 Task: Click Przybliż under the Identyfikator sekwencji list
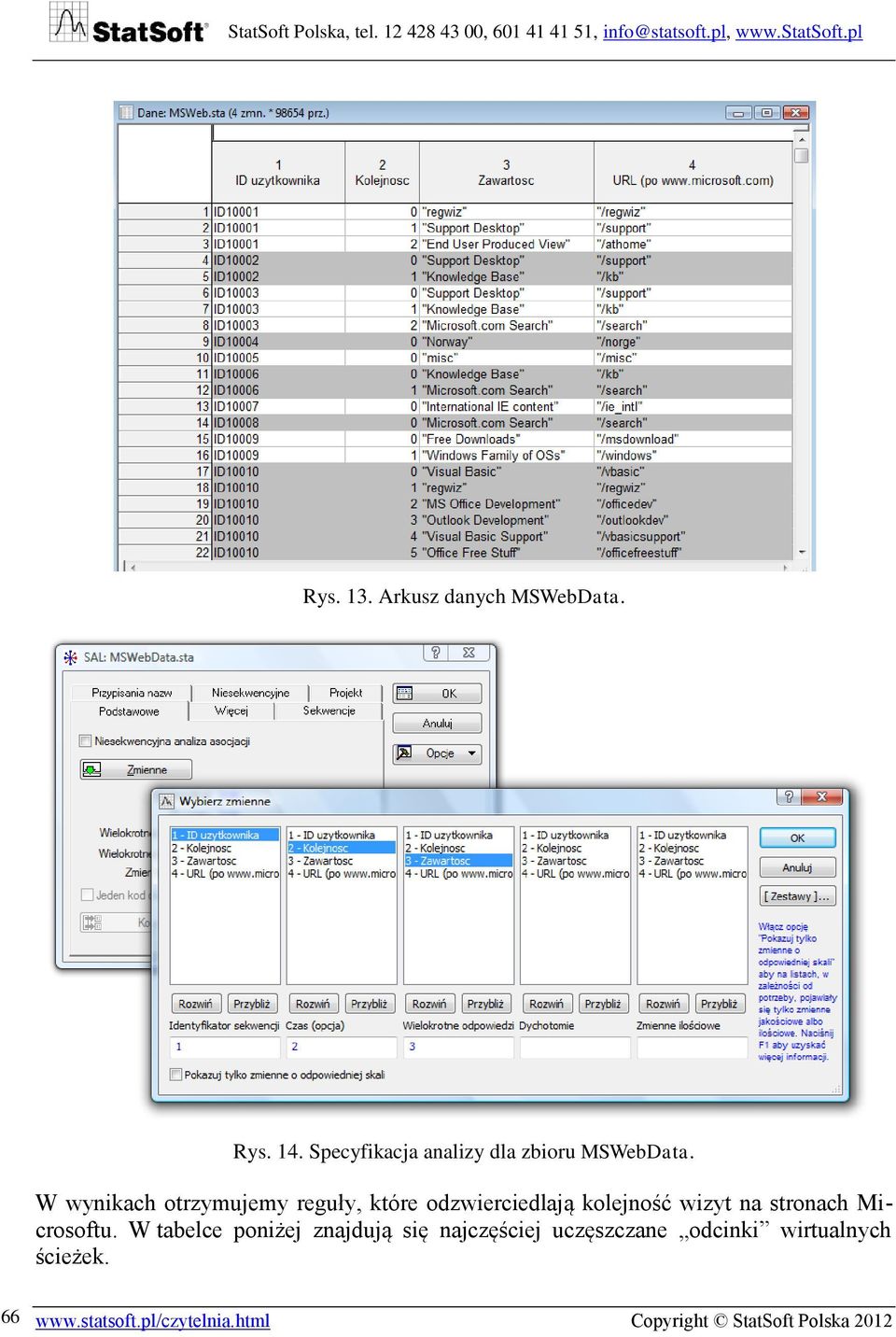pos(252,1005)
